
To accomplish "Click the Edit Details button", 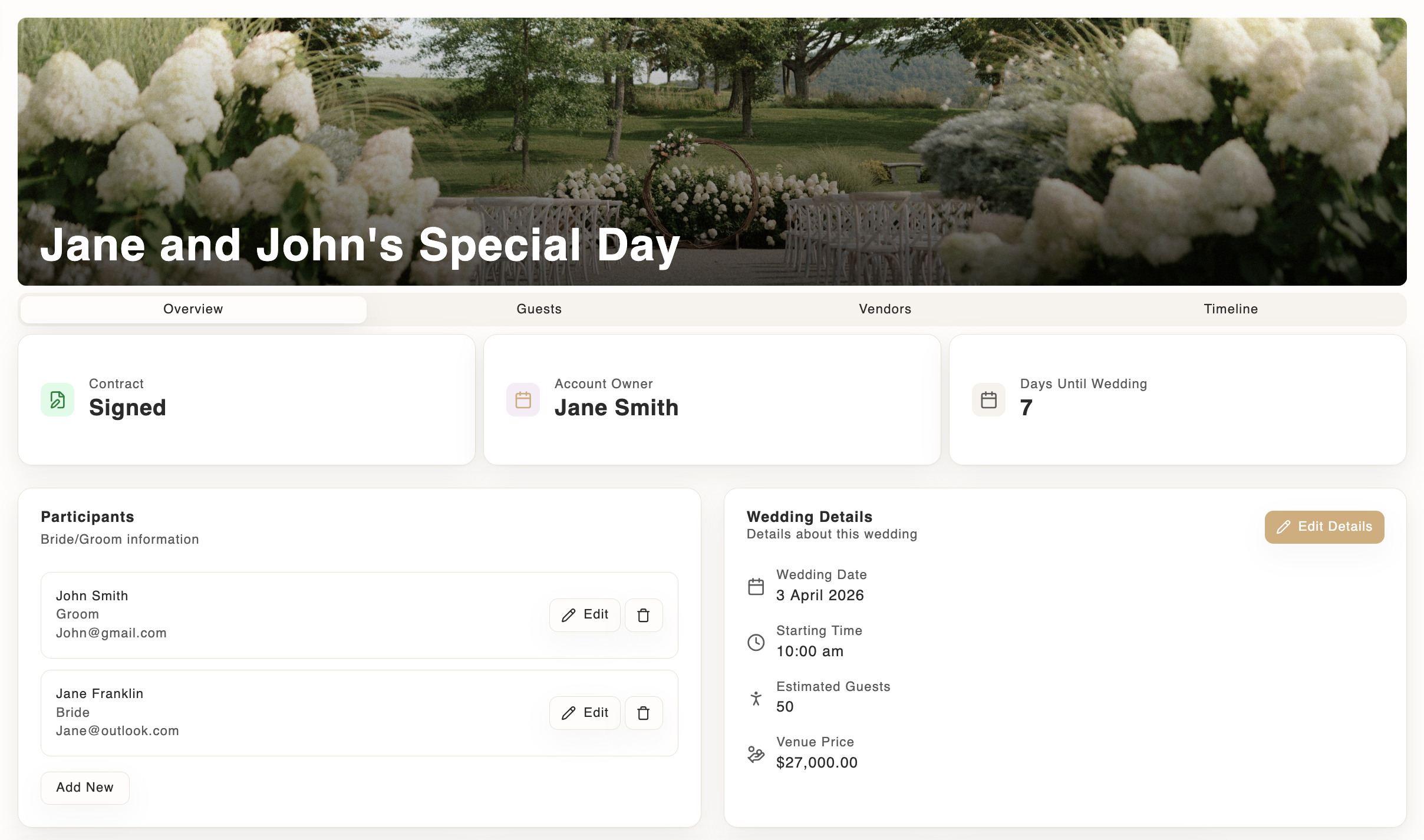I will pos(1324,527).
